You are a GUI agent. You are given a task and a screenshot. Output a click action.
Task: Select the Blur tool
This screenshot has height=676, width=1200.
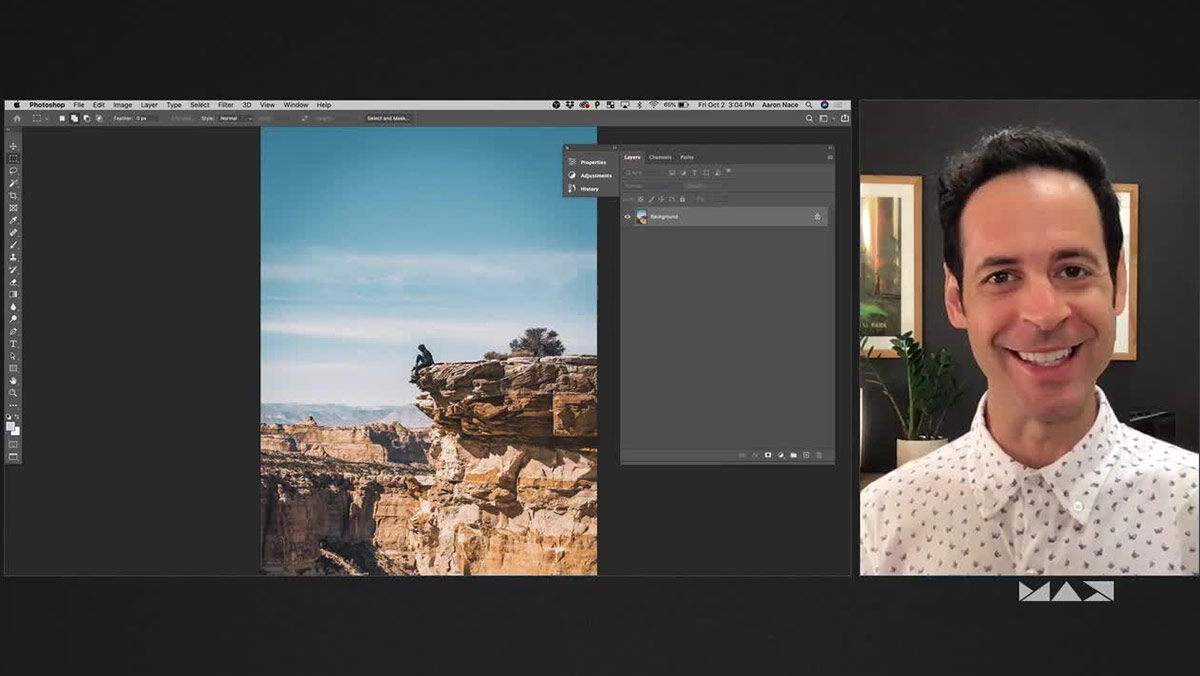pyautogui.click(x=13, y=306)
